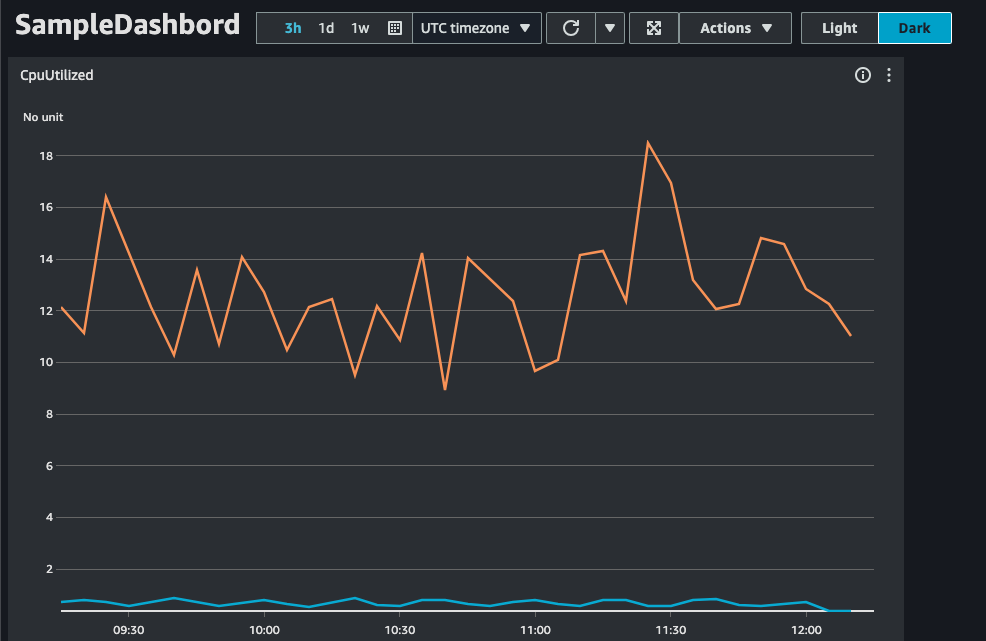Click the 12 y-axis value
986x641 pixels.
tap(46, 311)
